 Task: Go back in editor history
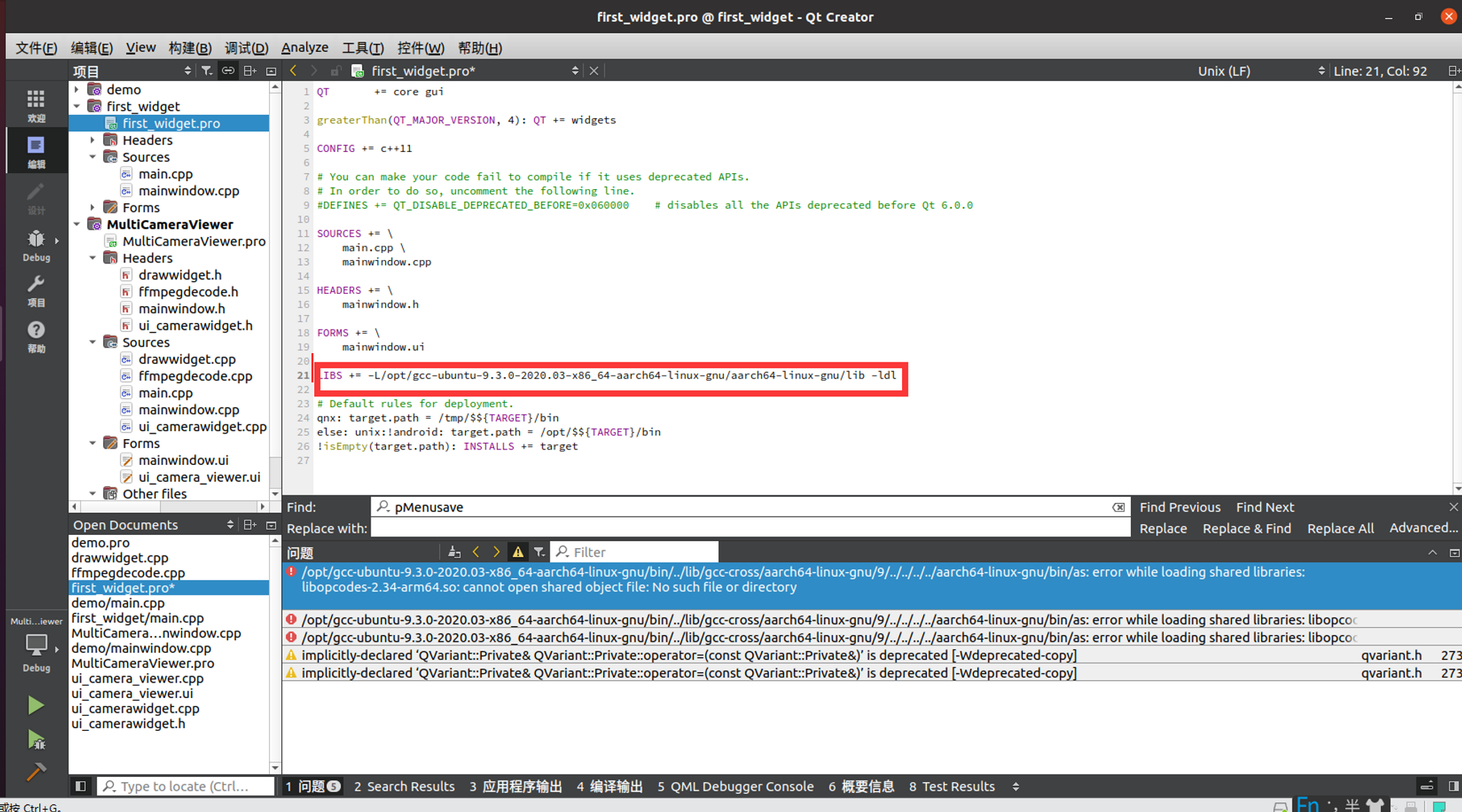coord(293,71)
